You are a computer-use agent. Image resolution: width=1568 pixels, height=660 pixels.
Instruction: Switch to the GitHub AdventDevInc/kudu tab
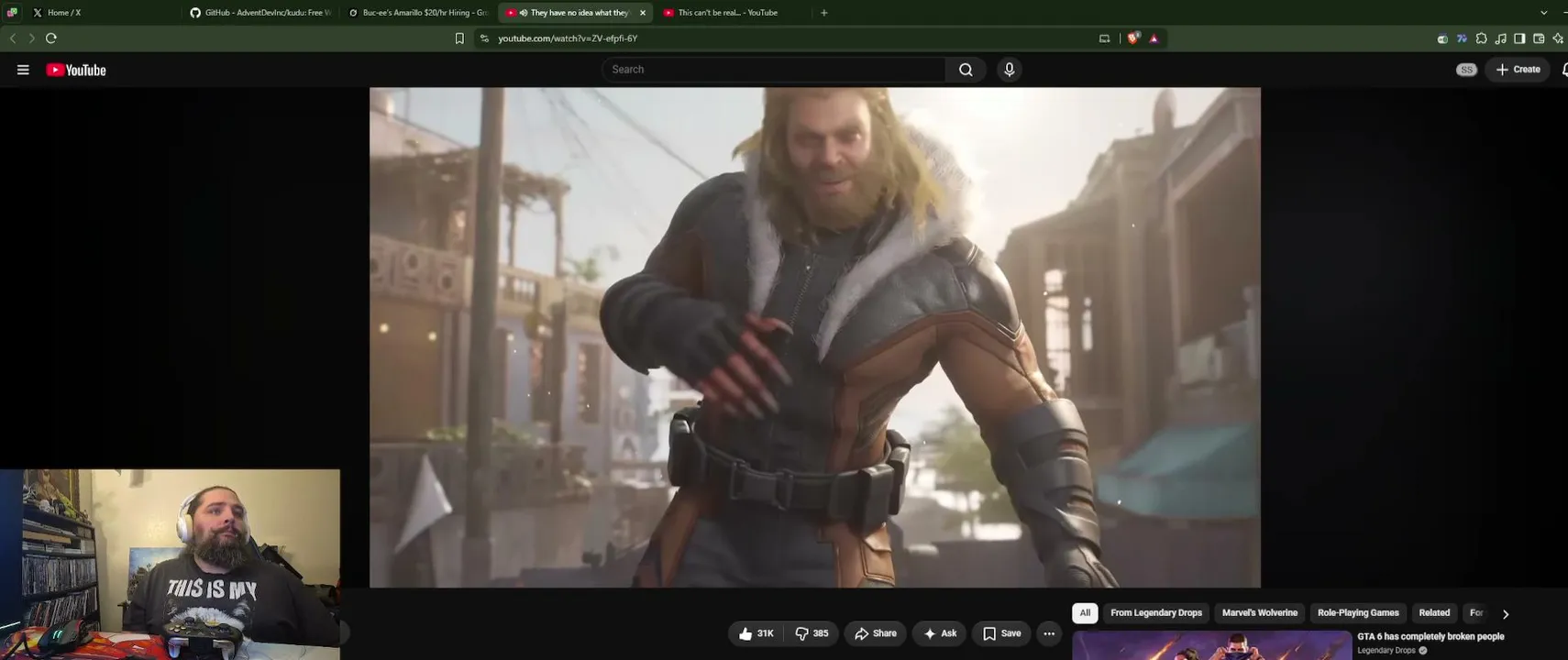pyautogui.click(x=260, y=13)
